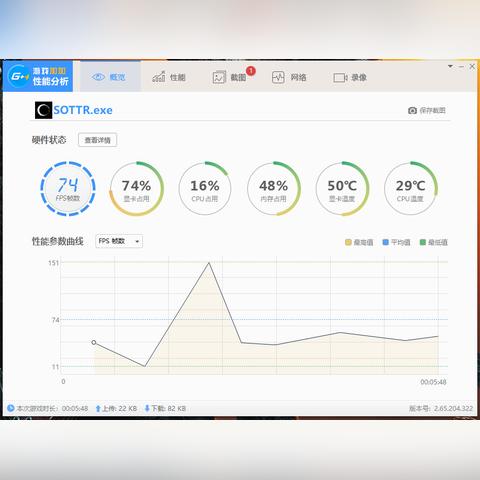Click the 50℃ 显卡温度 GPU temperature gauge

point(342,189)
